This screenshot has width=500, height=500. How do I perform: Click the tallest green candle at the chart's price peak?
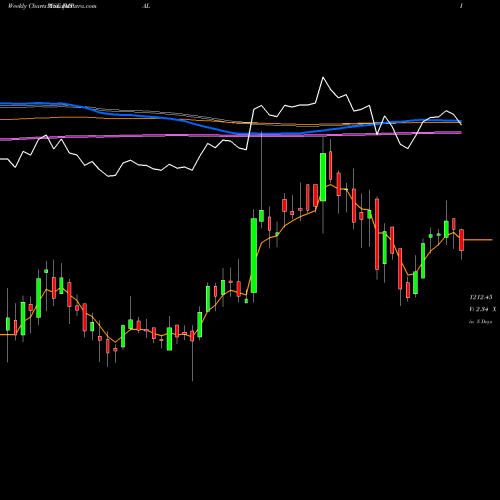pyautogui.click(x=323, y=177)
